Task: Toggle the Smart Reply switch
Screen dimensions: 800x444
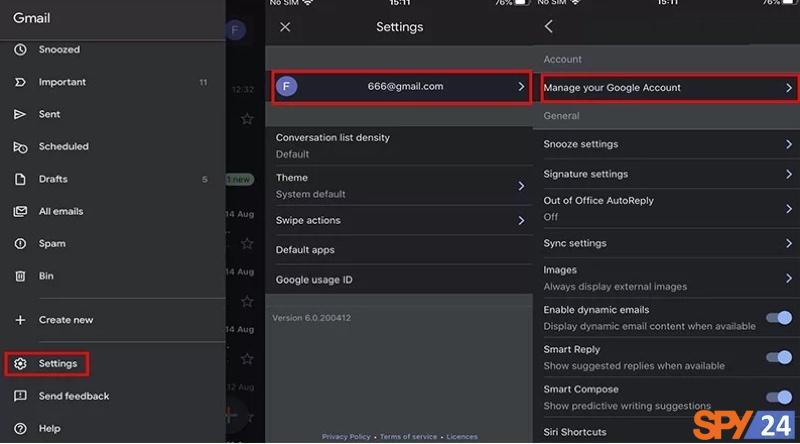Action: 779,358
